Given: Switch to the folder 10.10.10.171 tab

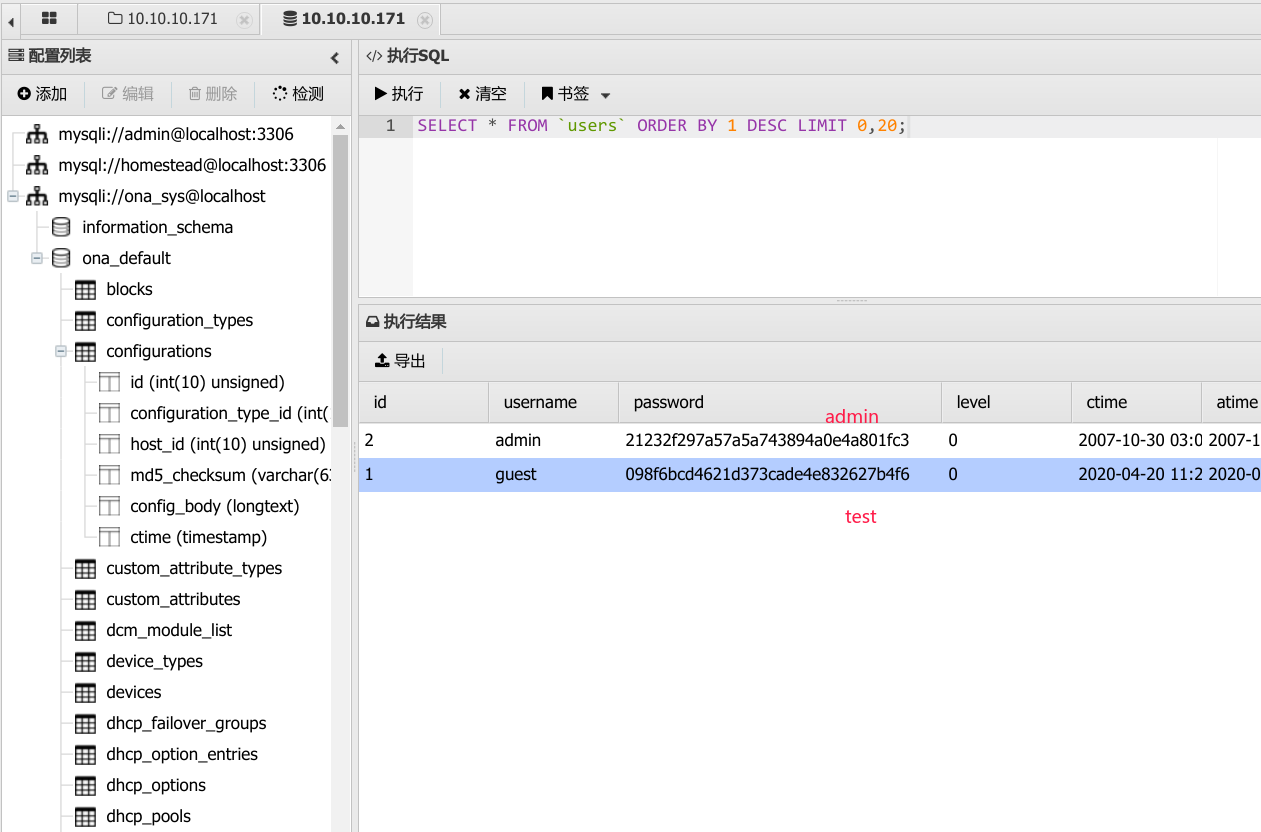Looking at the screenshot, I should point(162,18).
